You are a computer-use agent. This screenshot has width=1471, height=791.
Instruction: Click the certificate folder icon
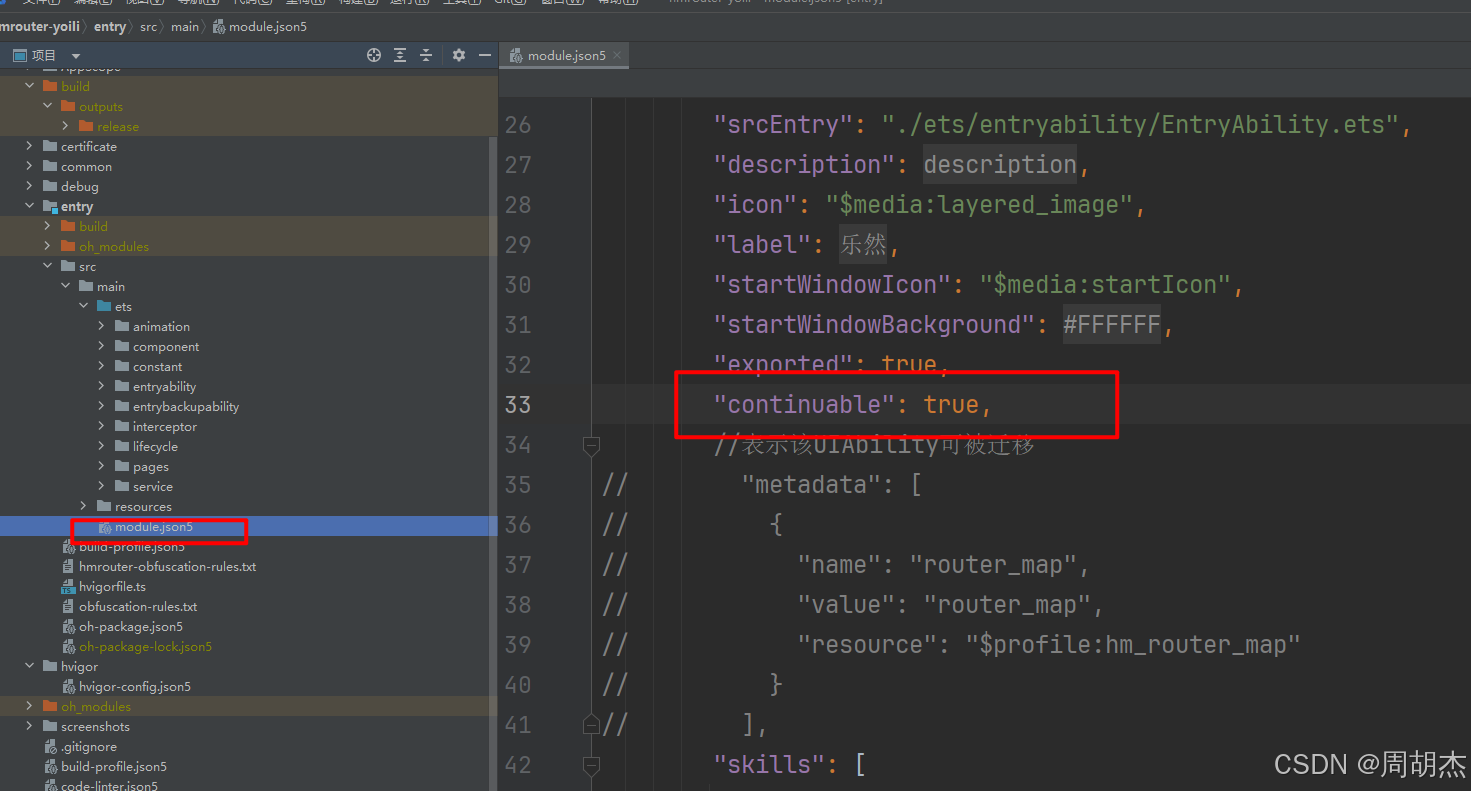tap(50, 146)
